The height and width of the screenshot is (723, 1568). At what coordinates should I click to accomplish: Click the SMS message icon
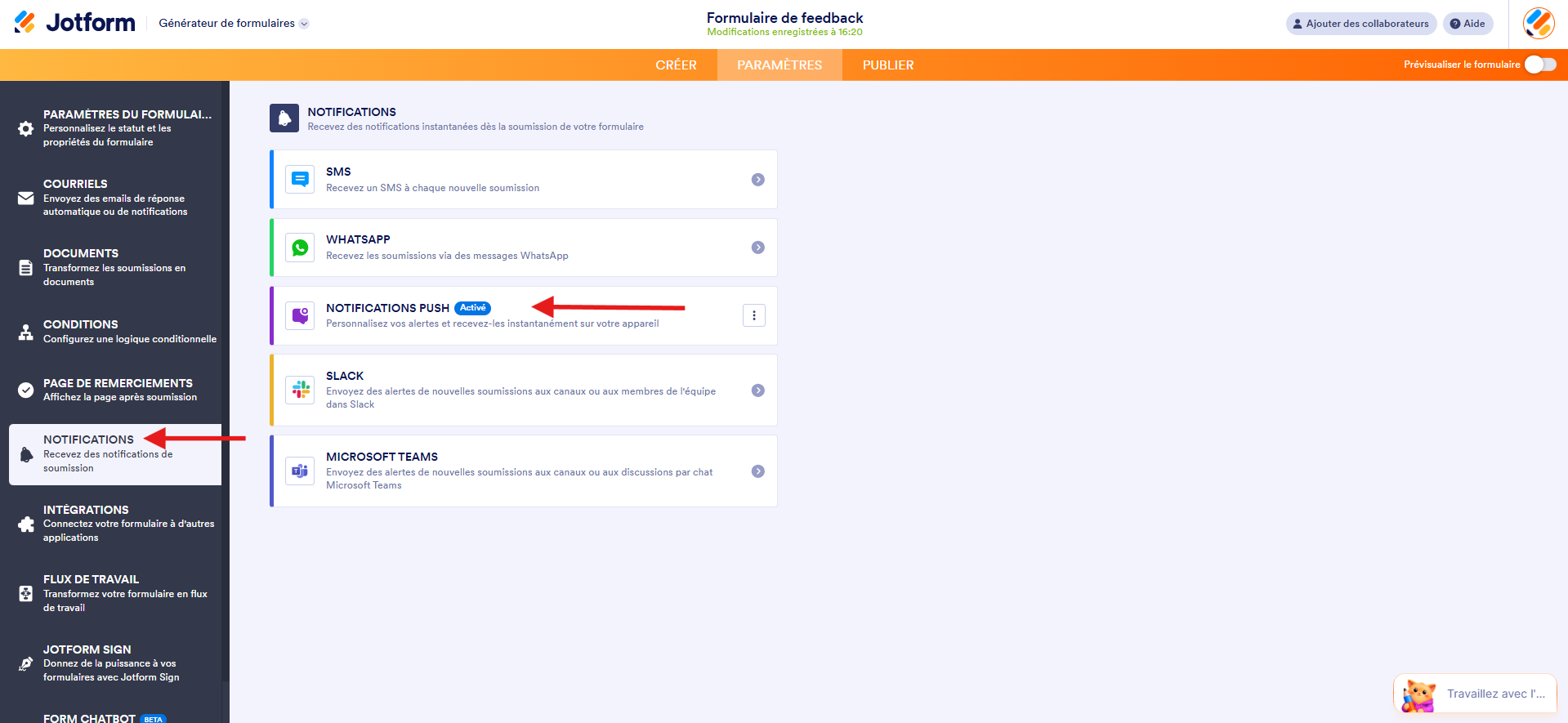coord(301,179)
